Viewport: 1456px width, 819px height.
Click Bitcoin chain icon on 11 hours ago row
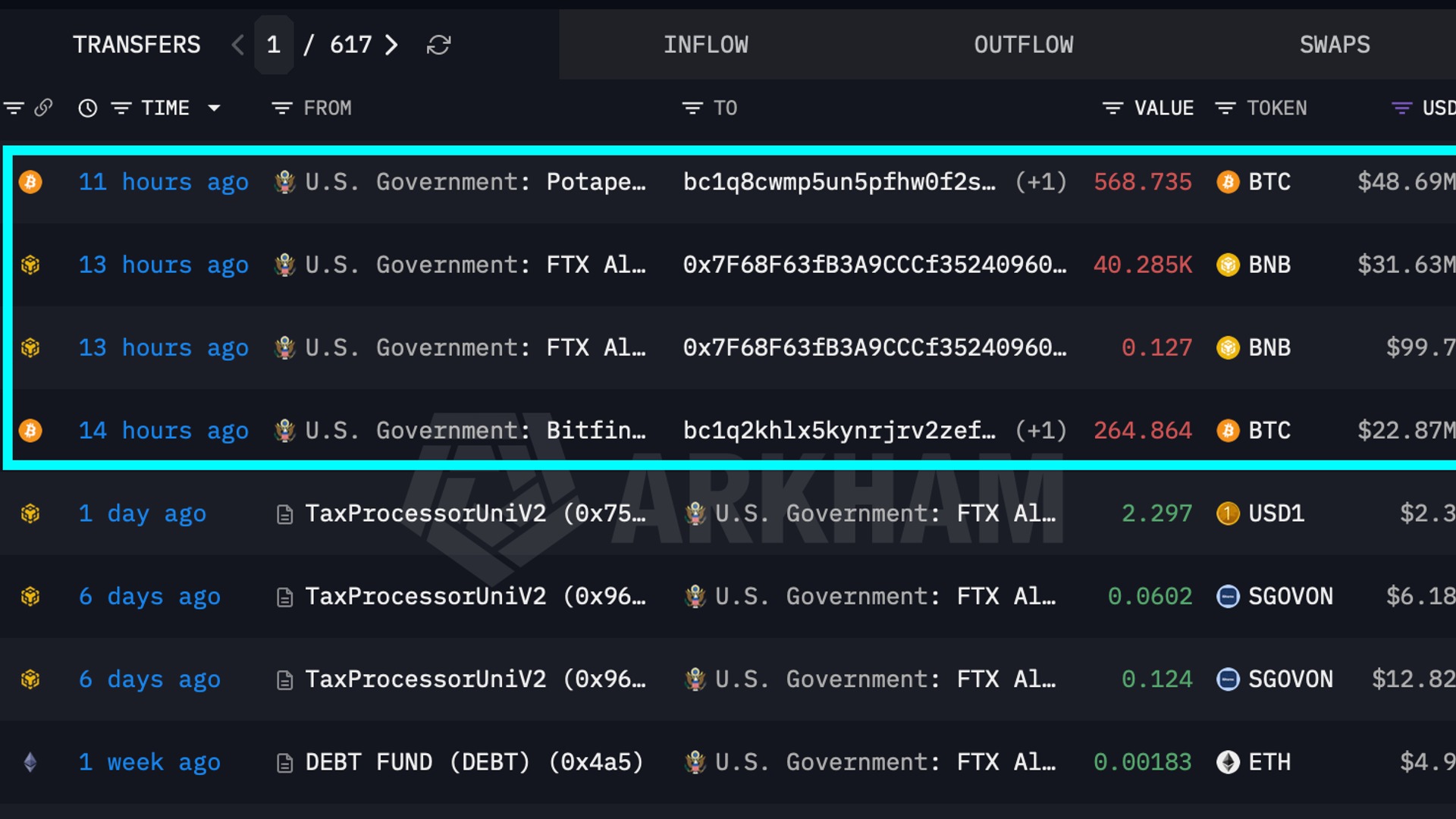tap(30, 182)
